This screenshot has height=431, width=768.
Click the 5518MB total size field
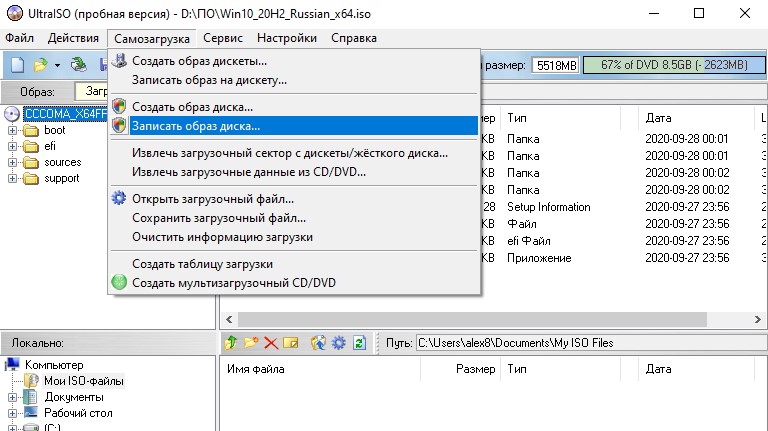556,65
